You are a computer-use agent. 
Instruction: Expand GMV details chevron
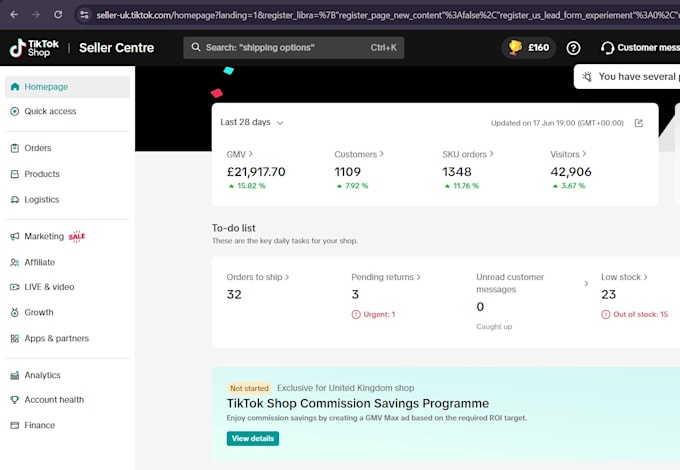(x=251, y=154)
